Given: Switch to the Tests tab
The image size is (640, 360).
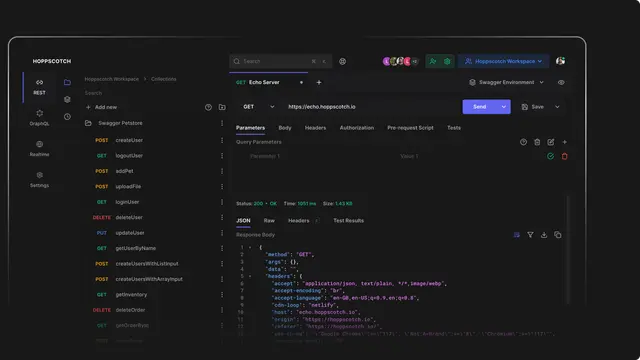Looking at the screenshot, I should tap(454, 128).
